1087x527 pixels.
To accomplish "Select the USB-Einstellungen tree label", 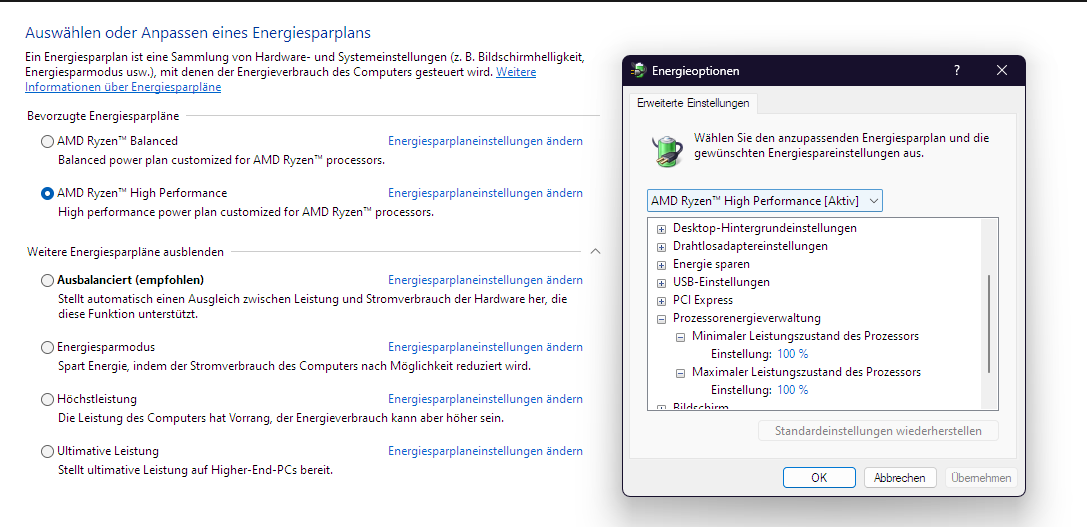I will tap(721, 282).
